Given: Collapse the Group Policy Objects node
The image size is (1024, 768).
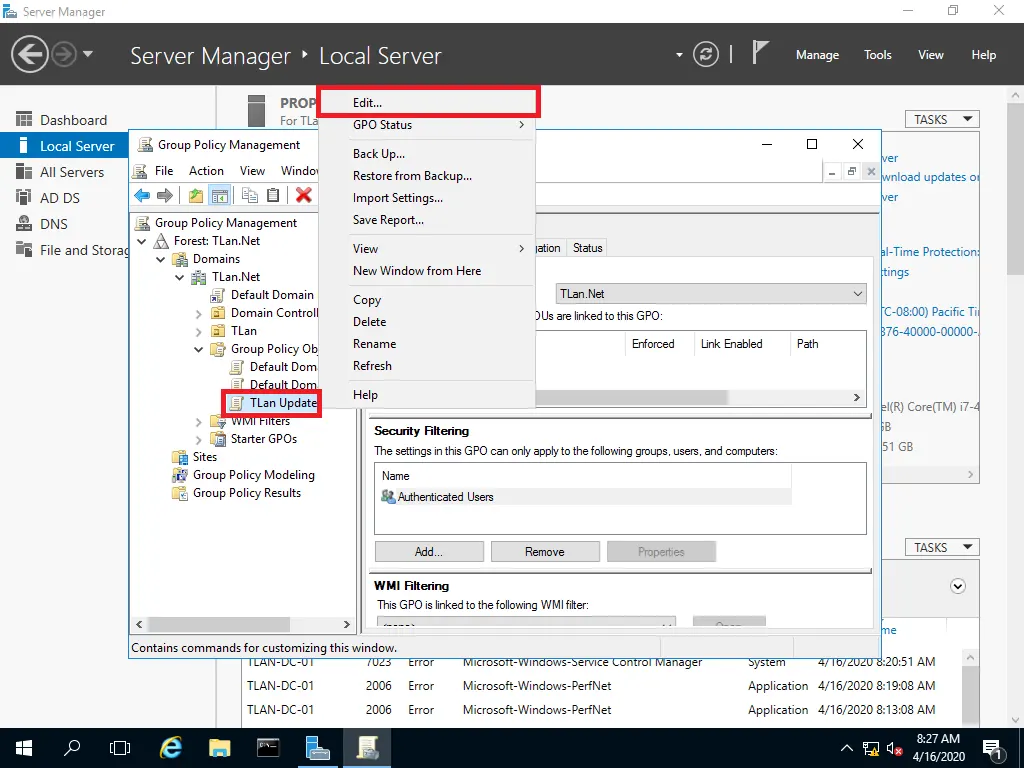Looking at the screenshot, I should (199, 349).
